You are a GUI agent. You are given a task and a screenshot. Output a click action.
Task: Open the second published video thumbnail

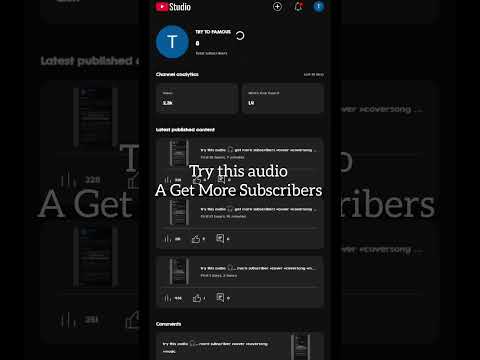pyautogui.click(x=179, y=212)
